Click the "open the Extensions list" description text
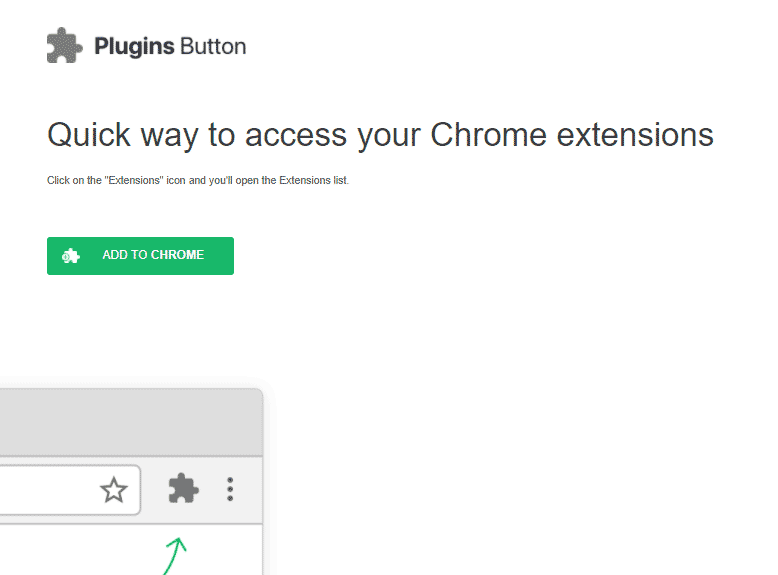This screenshot has height=575, width=778. coord(292,180)
